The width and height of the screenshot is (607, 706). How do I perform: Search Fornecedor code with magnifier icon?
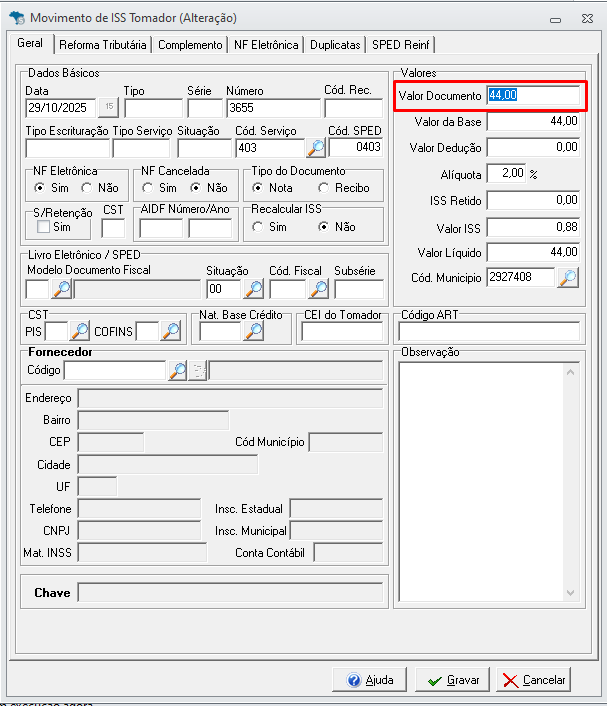[x=178, y=371]
